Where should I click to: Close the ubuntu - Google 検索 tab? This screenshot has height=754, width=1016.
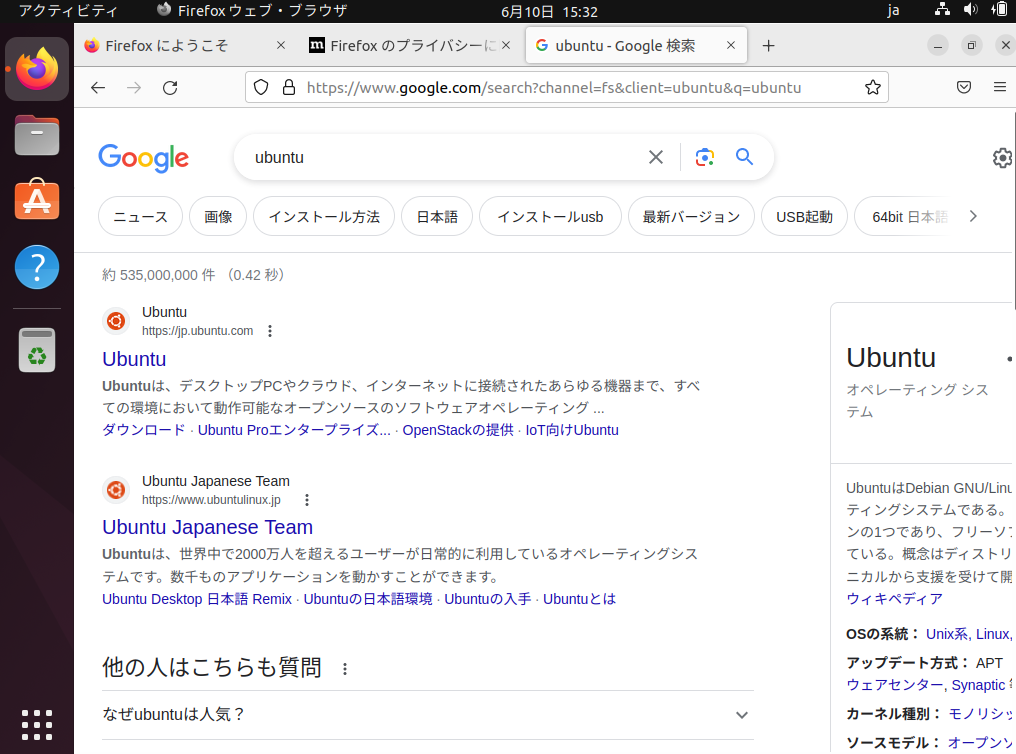pyautogui.click(x=731, y=45)
